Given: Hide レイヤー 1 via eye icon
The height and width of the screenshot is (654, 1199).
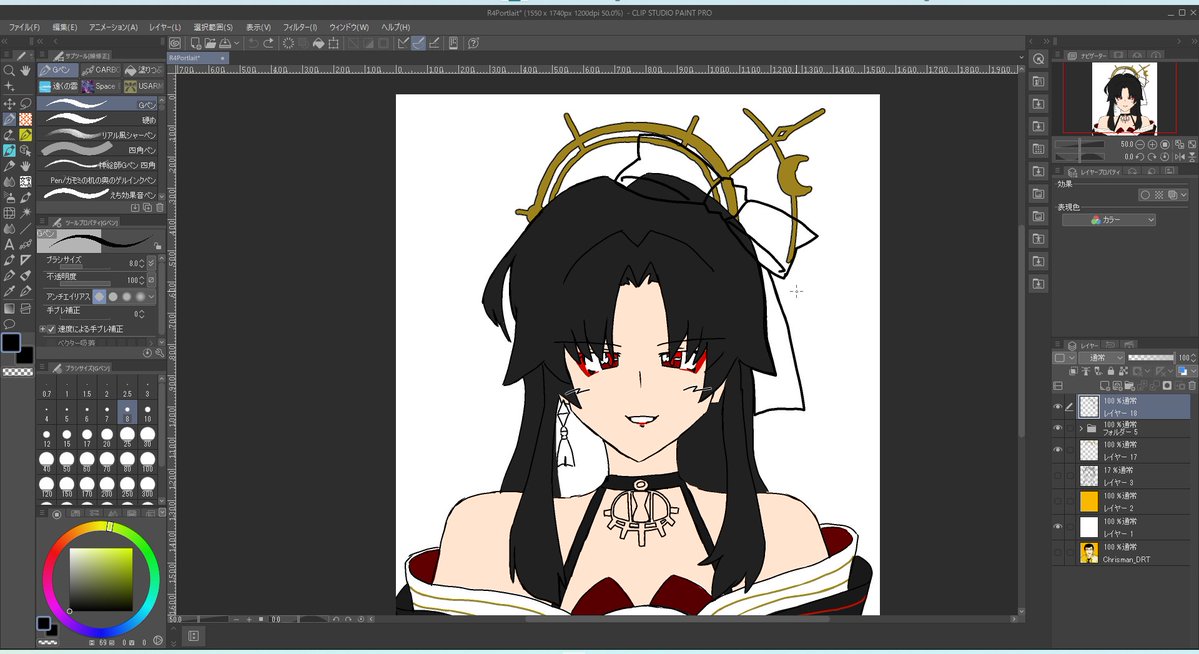Looking at the screenshot, I should click(x=1058, y=526).
